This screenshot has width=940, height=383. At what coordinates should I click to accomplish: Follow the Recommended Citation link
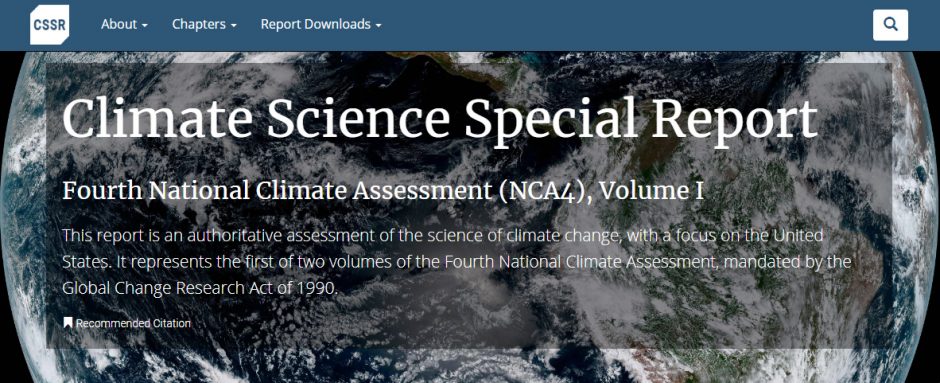click(x=133, y=323)
